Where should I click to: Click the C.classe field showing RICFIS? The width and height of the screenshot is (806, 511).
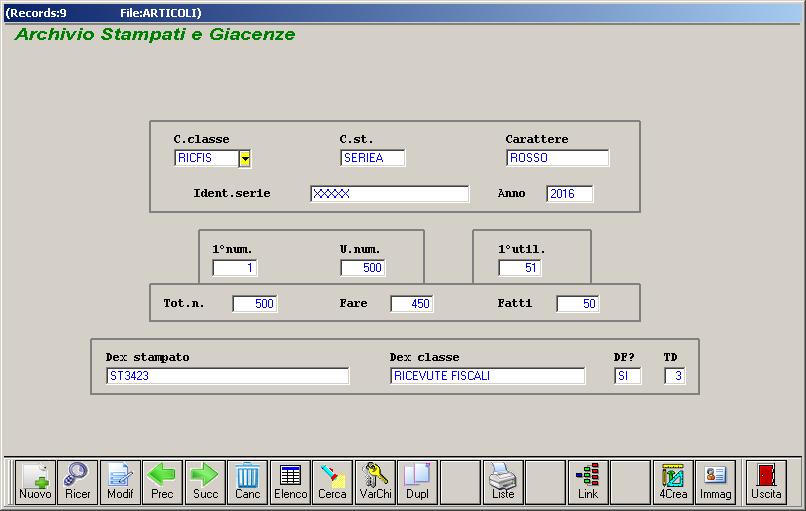[207, 158]
